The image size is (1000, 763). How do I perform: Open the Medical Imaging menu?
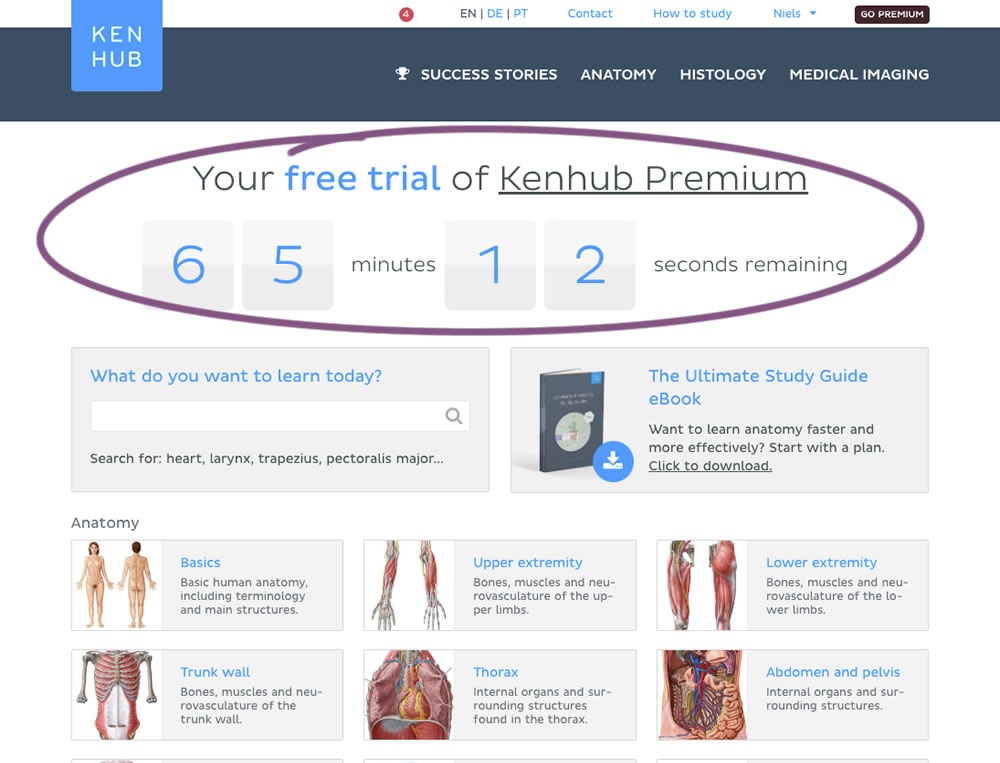[859, 75]
